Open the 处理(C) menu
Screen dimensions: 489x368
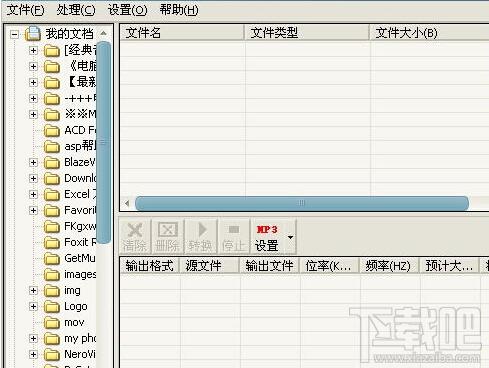76,10
